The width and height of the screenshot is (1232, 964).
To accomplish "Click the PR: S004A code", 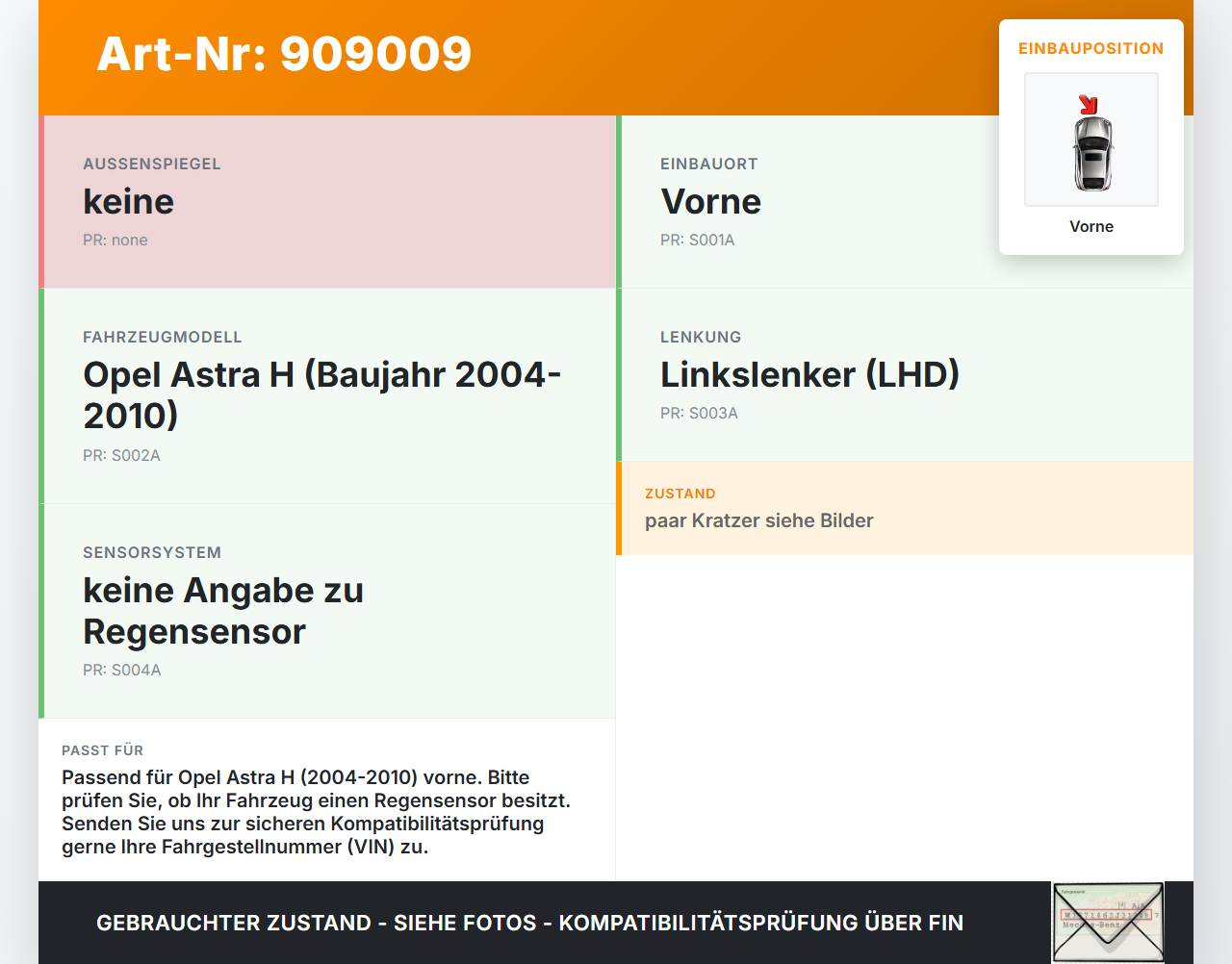I will [x=122, y=670].
